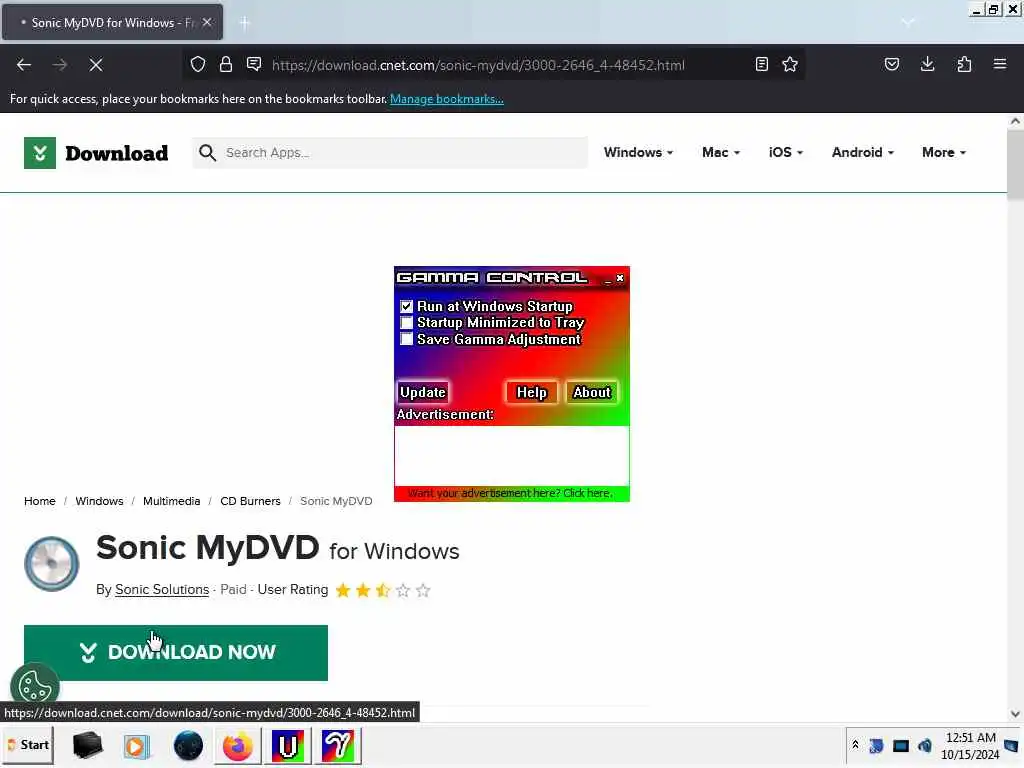
Task: Focus the Search Apps field
Action: [x=390, y=153]
